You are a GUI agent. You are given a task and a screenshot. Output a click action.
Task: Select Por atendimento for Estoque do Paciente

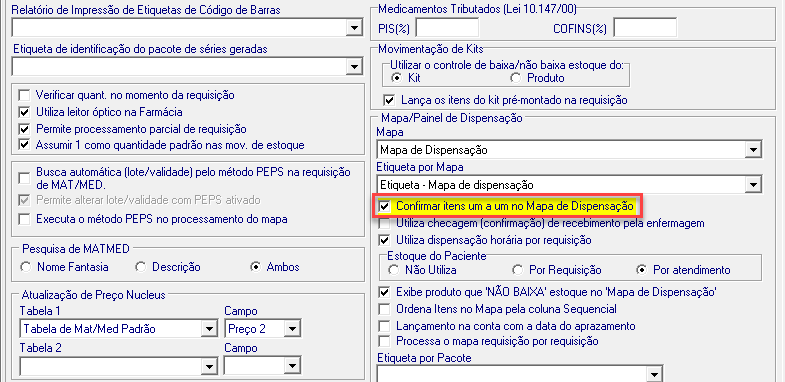641,270
